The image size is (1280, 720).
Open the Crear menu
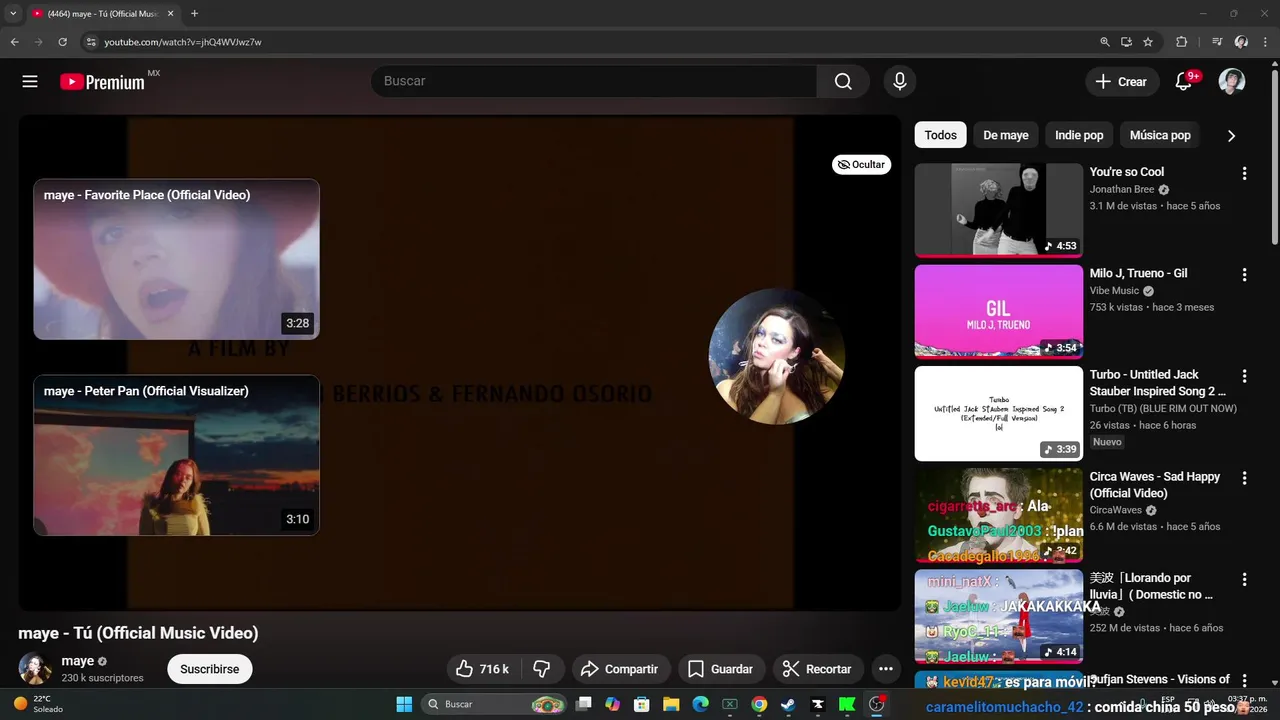coord(1122,82)
